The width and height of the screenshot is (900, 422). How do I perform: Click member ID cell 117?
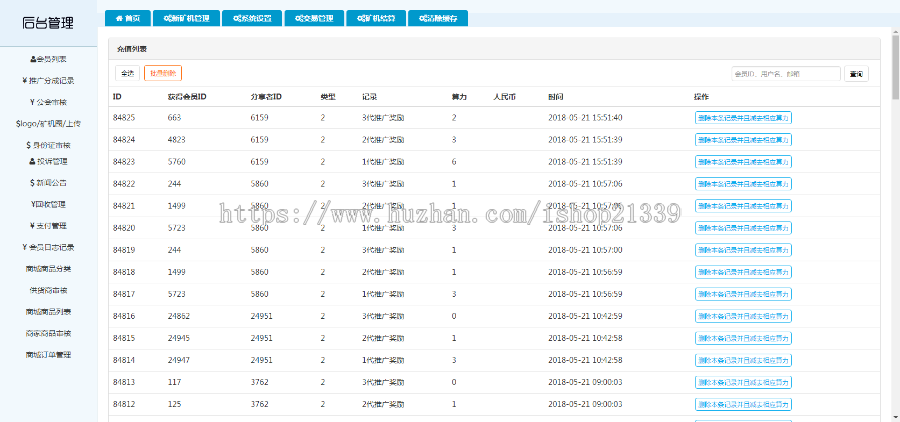click(x=174, y=382)
